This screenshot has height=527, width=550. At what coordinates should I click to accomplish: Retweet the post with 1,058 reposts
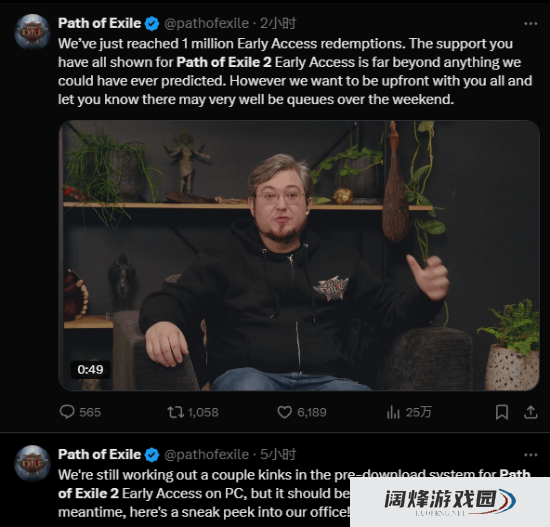[175, 412]
